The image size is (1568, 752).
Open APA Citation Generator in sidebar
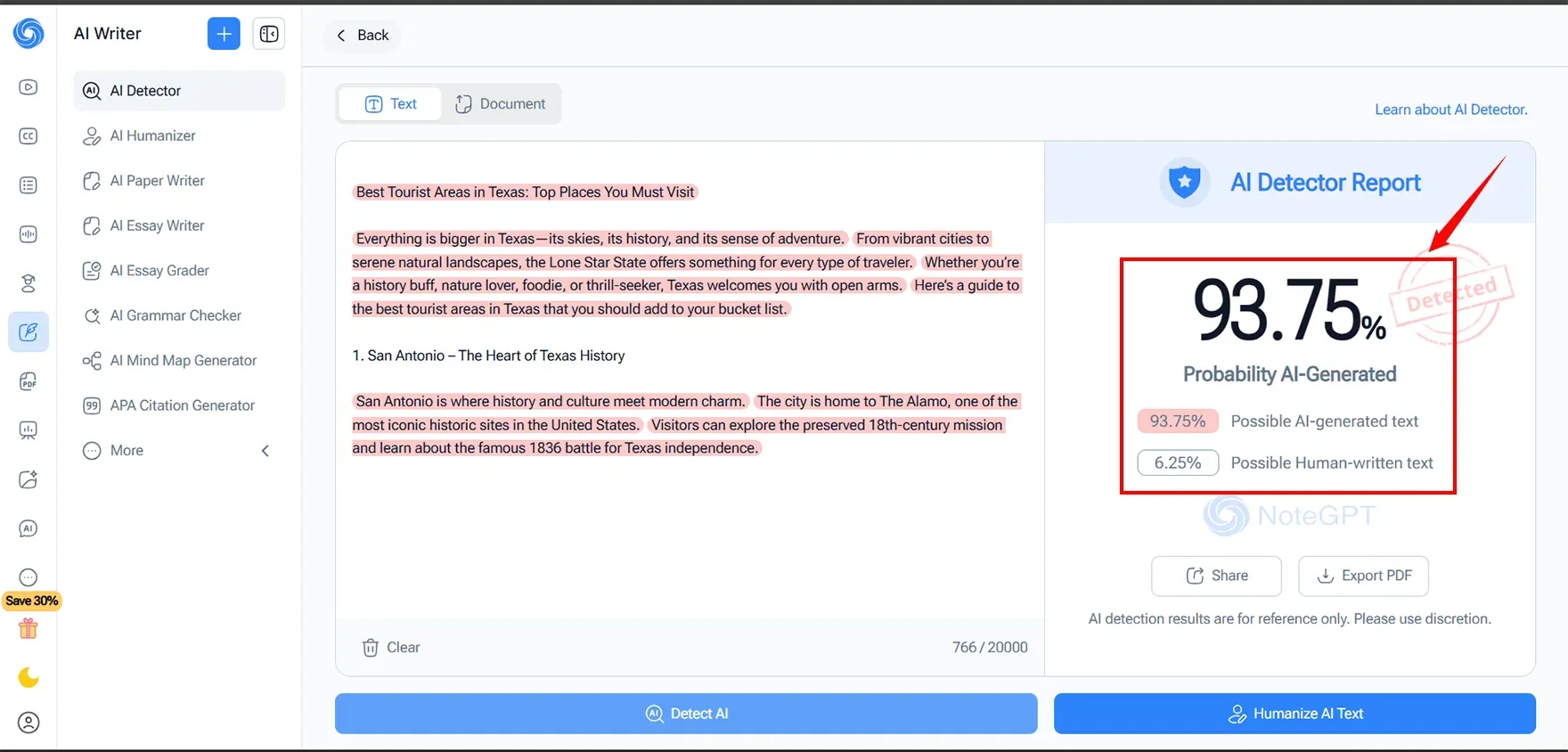point(179,405)
